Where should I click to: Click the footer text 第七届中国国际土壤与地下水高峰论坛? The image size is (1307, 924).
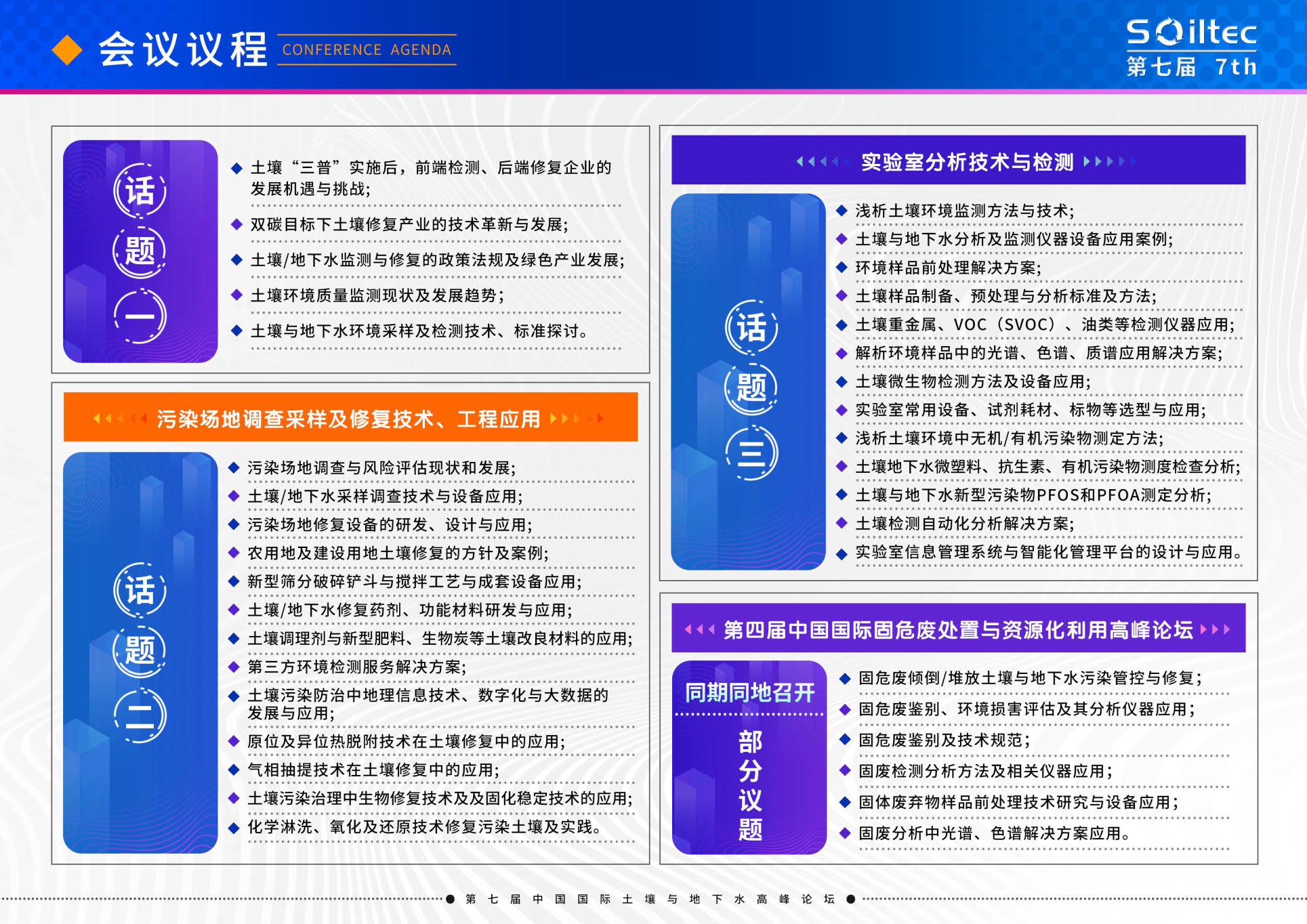point(650,899)
